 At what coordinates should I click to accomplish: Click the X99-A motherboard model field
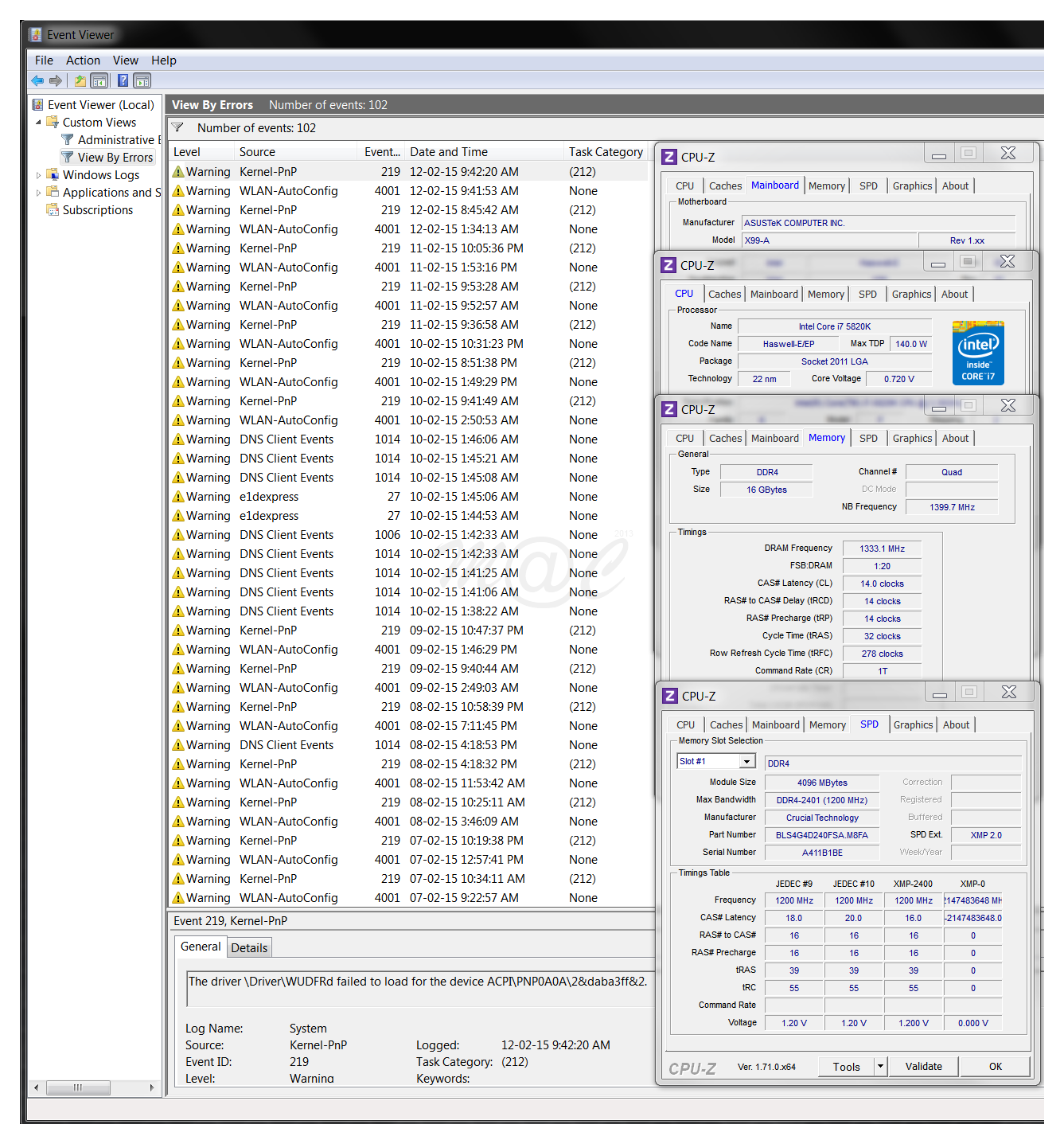[x=829, y=240]
